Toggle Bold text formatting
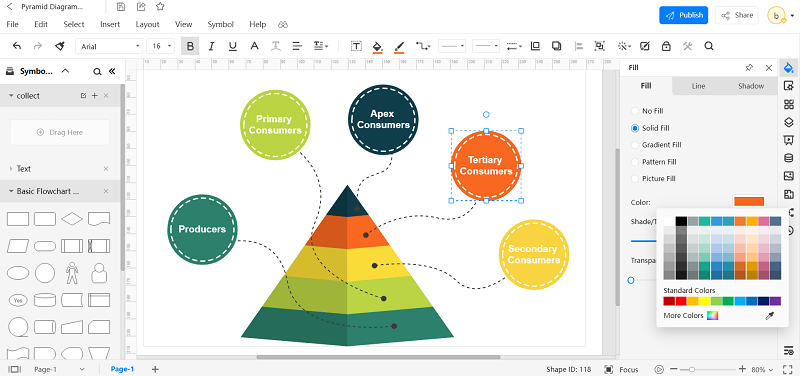Screen dimensions: 800x376 point(190,46)
